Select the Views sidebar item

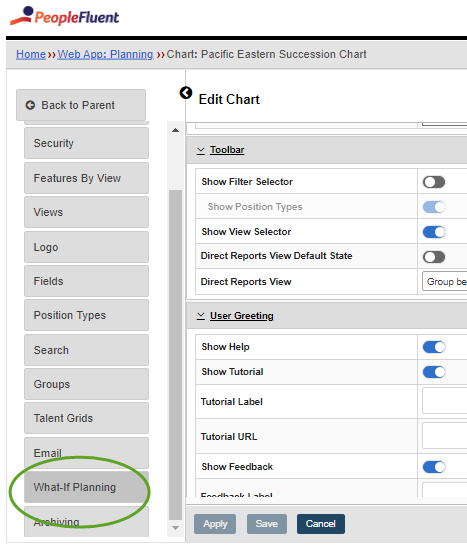tap(86, 212)
